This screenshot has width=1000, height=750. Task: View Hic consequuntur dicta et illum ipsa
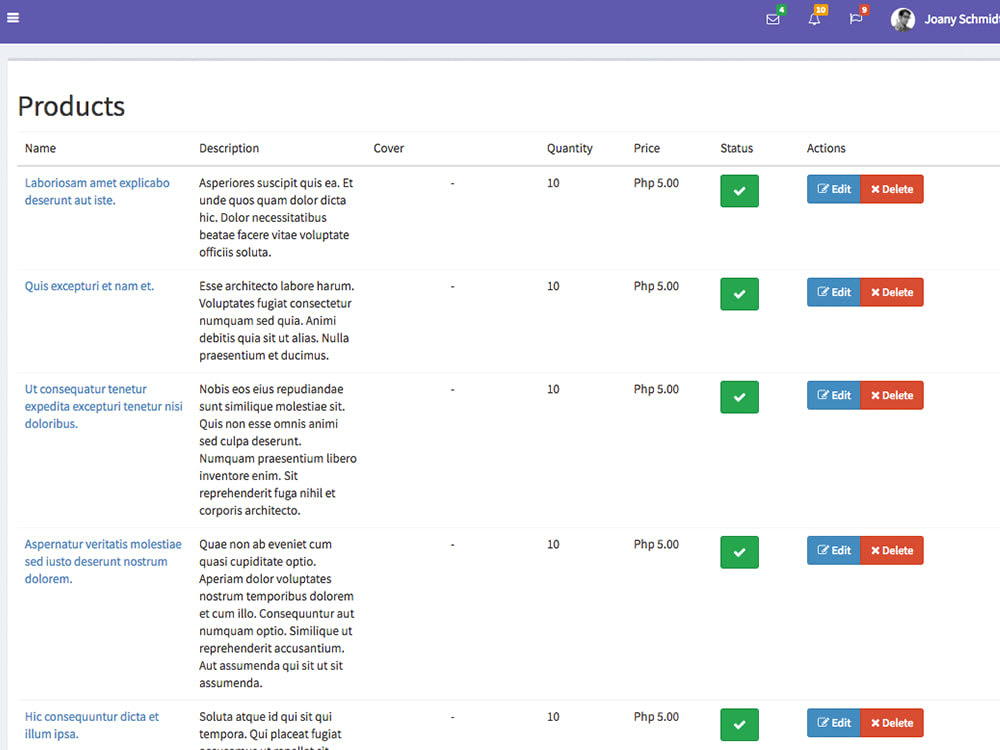point(91,723)
